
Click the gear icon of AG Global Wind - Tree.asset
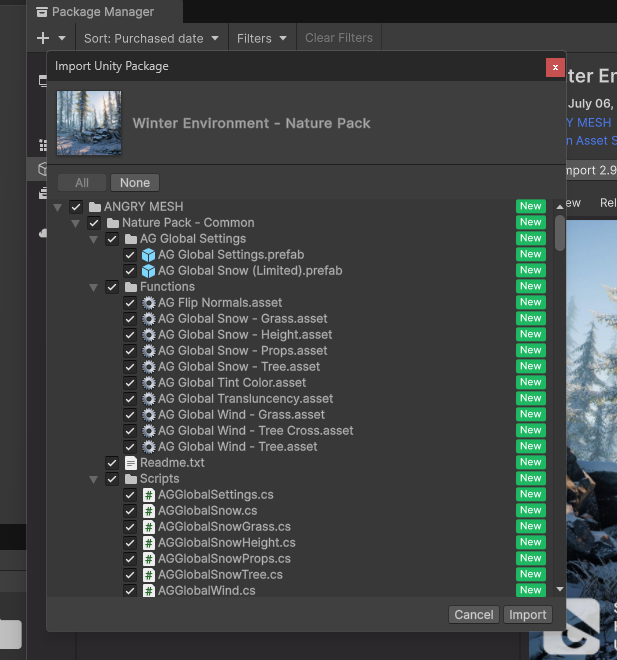[x=148, y=447]
